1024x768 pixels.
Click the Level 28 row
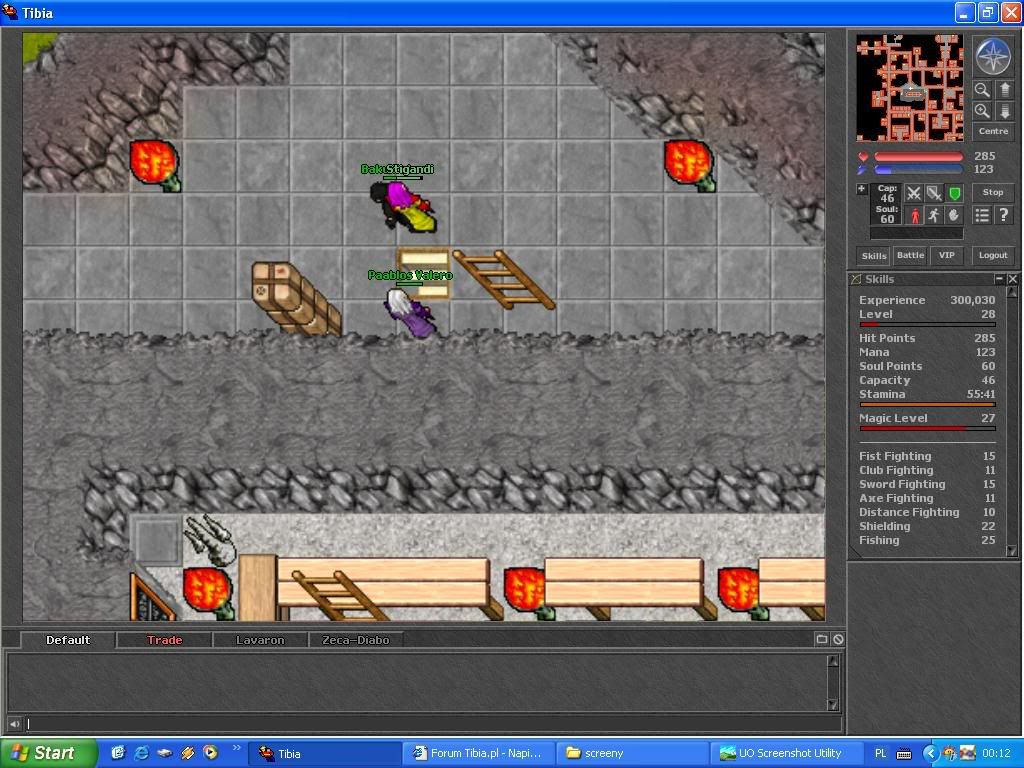click(x=927, y=314)
